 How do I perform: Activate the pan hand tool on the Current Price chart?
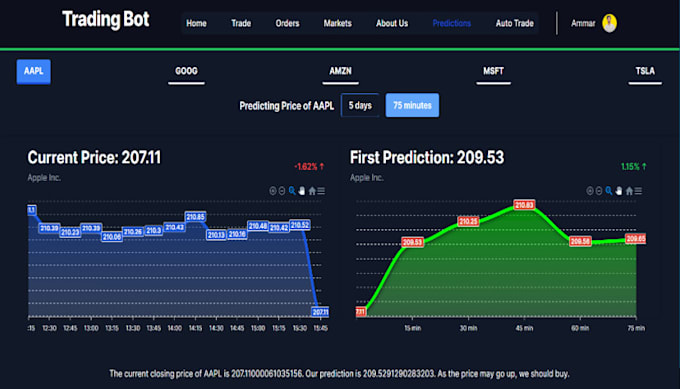point(302,191)
